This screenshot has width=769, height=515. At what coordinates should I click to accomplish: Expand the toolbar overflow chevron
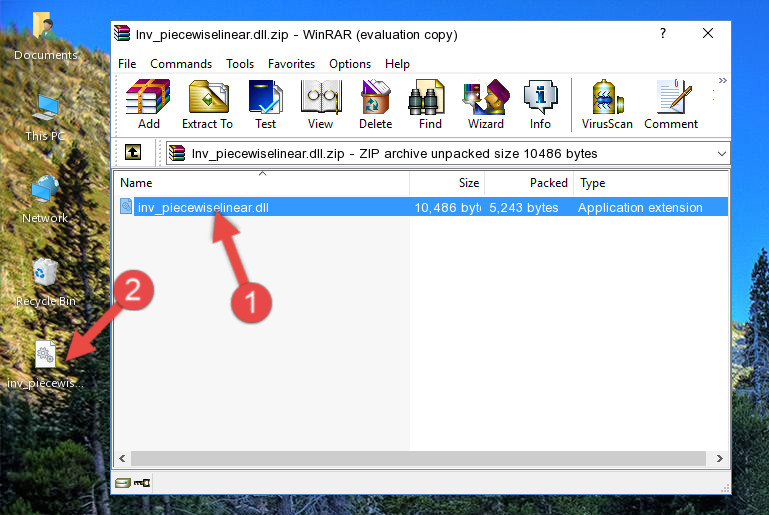722,80
